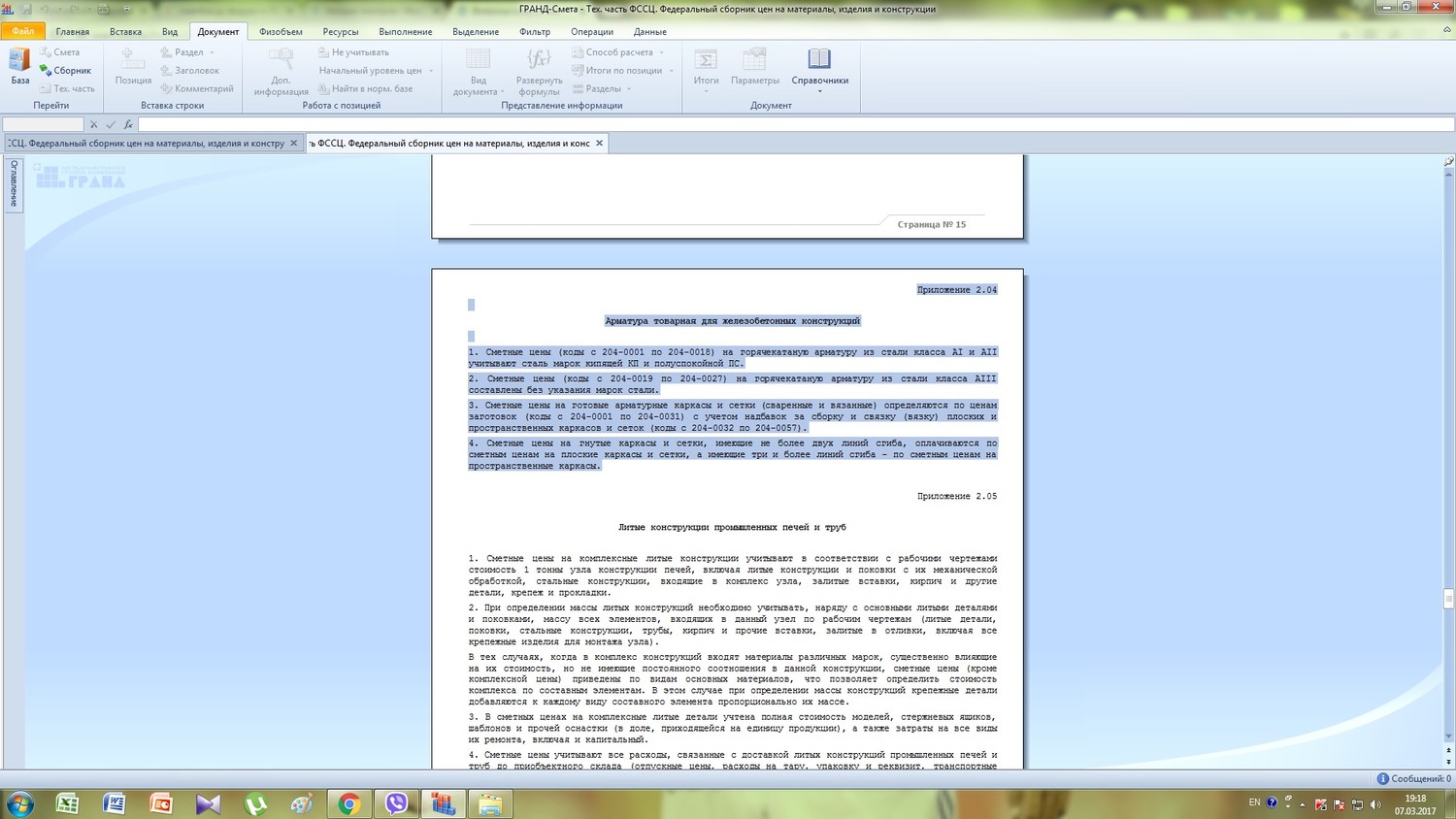Open the Фильтр ribbon tab
The width and height of the screenshot is (1456, 819).
click(x=535, y=31)
